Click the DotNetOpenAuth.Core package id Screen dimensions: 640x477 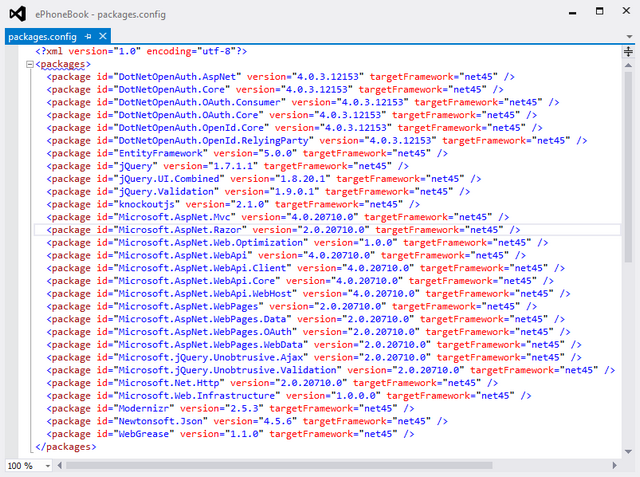click(x=171, y=89)
